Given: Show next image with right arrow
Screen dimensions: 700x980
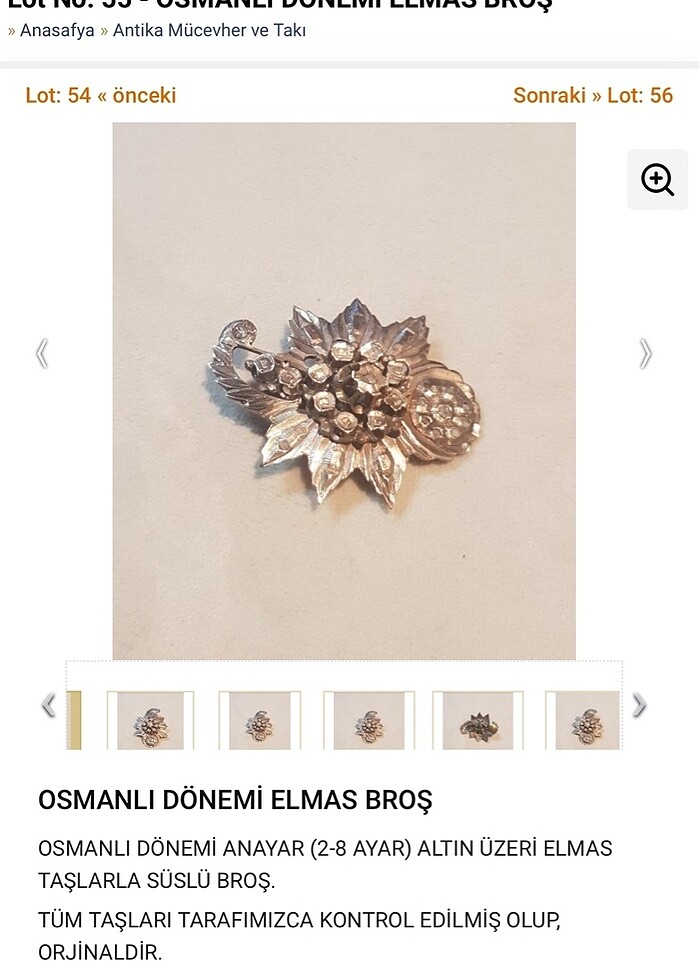Looking at the screenshot, I should coord(646,354).
